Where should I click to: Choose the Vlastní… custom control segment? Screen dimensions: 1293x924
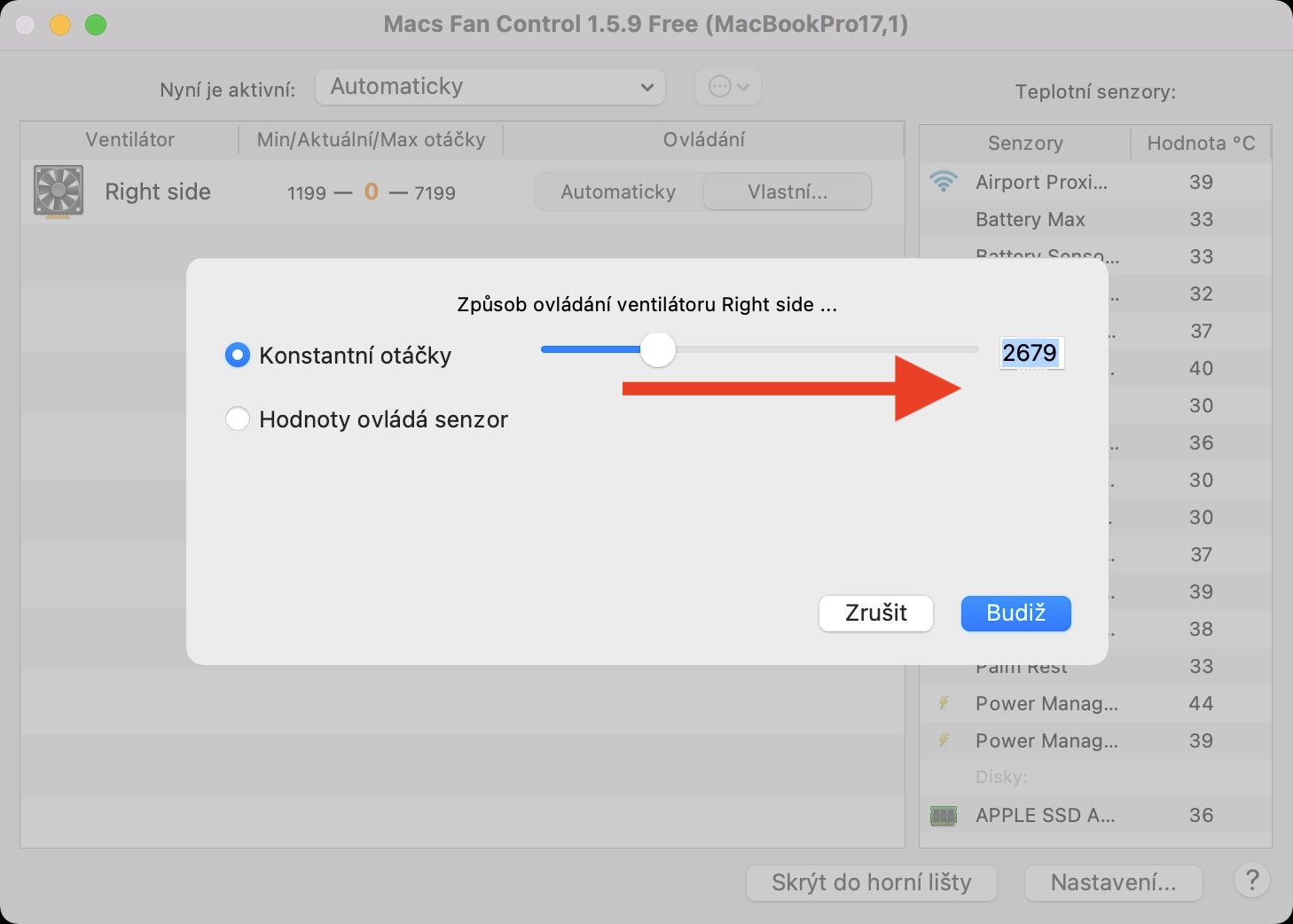788,192
